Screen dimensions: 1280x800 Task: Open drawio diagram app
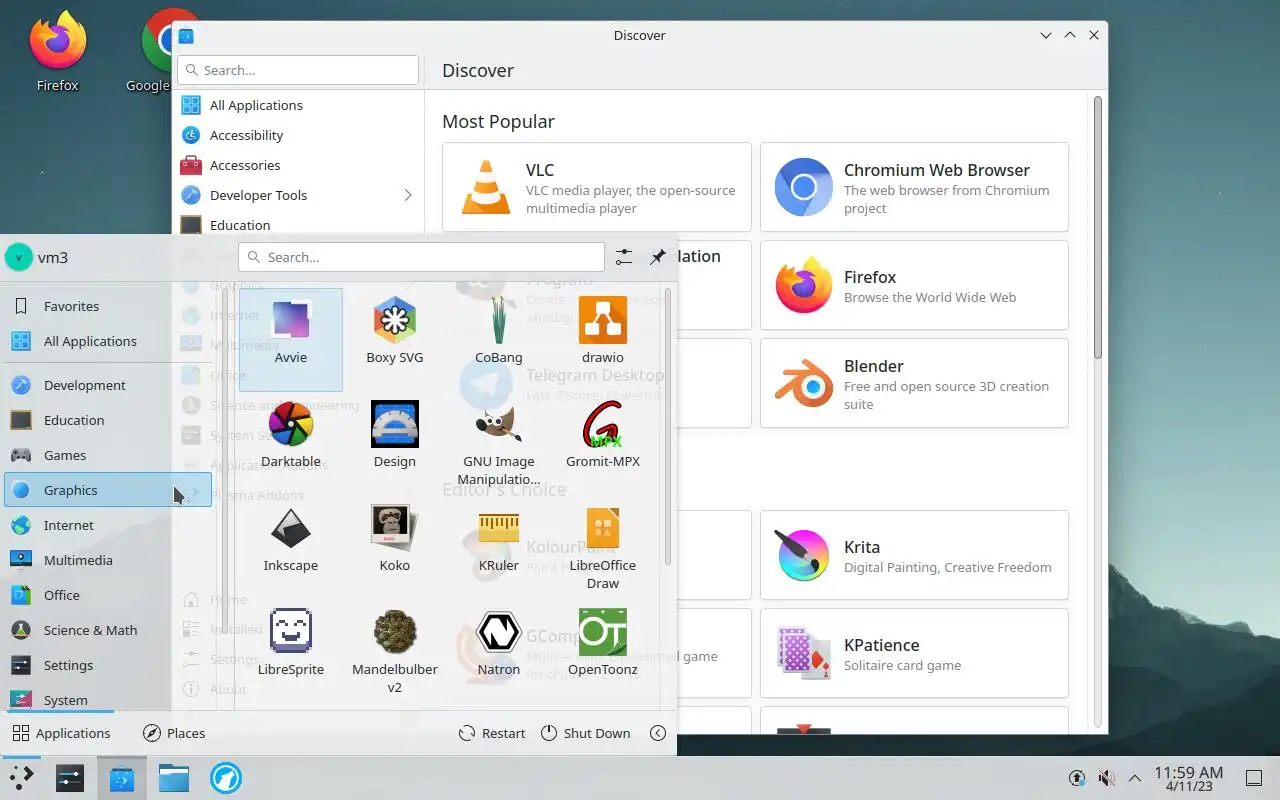point(603,339)
